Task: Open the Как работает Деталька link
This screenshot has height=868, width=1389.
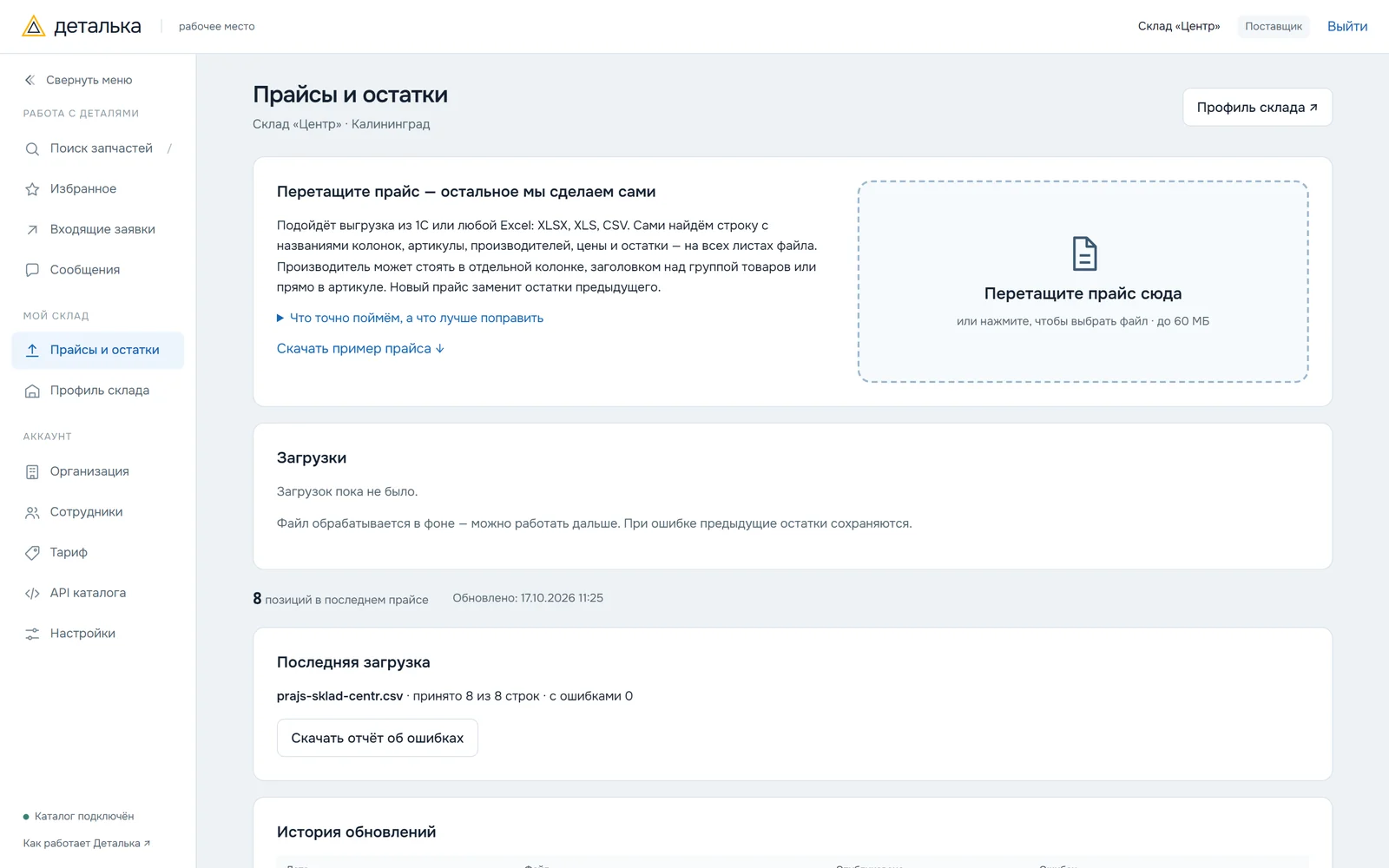Action: click(x=87, y=844)
